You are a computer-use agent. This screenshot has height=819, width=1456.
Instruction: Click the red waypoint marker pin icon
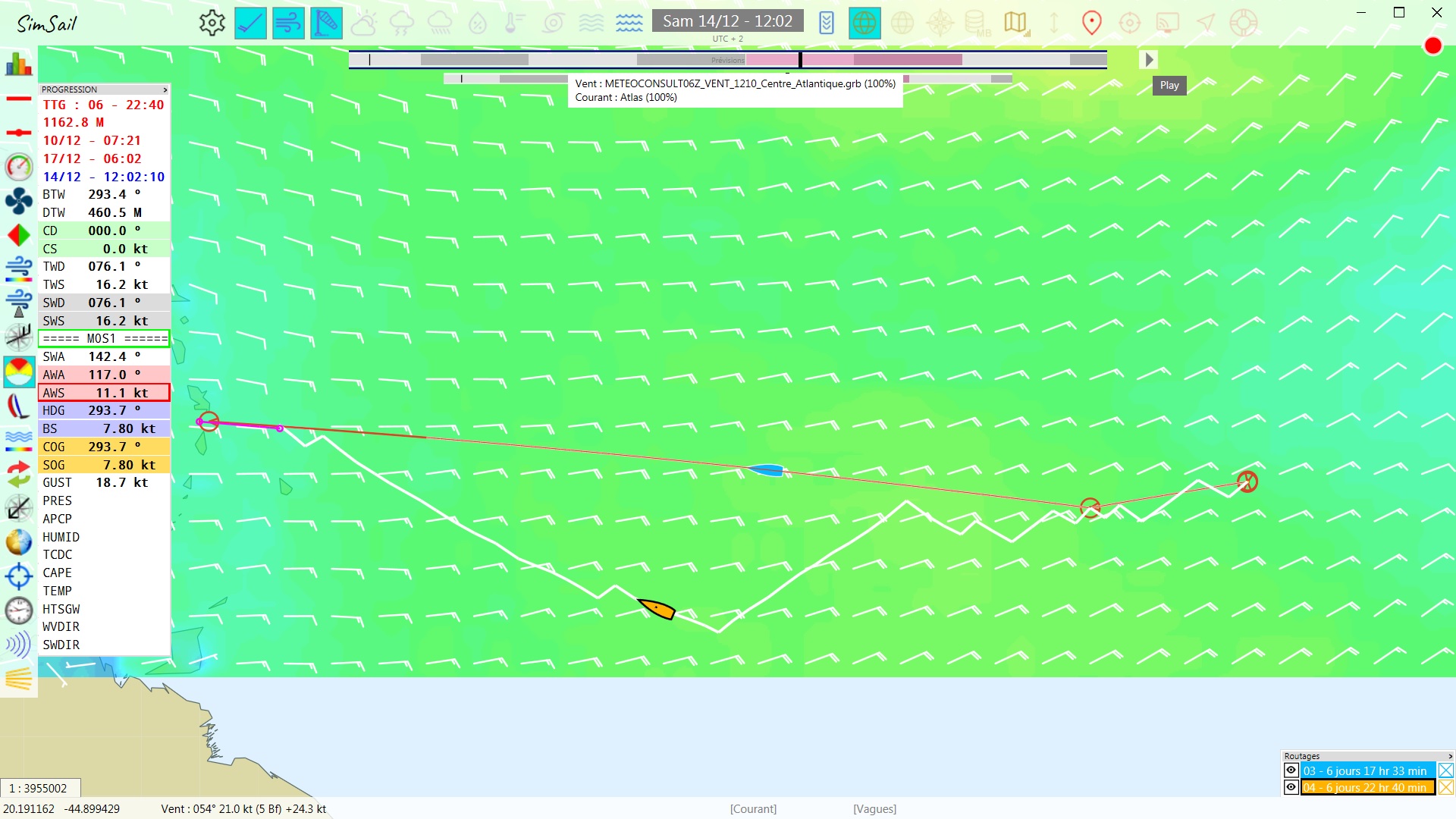point(1091,23)
